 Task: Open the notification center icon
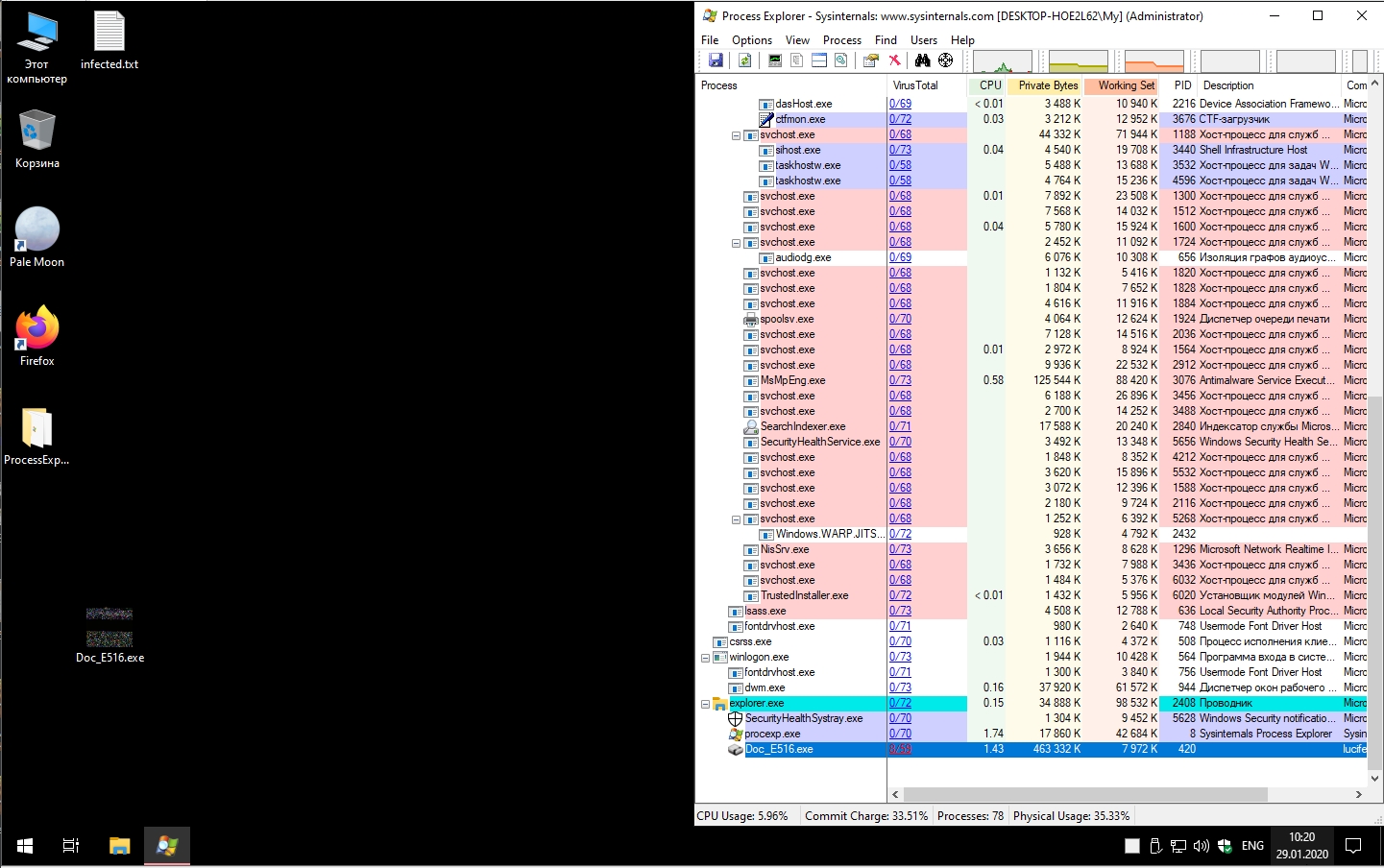(1353, 846)
